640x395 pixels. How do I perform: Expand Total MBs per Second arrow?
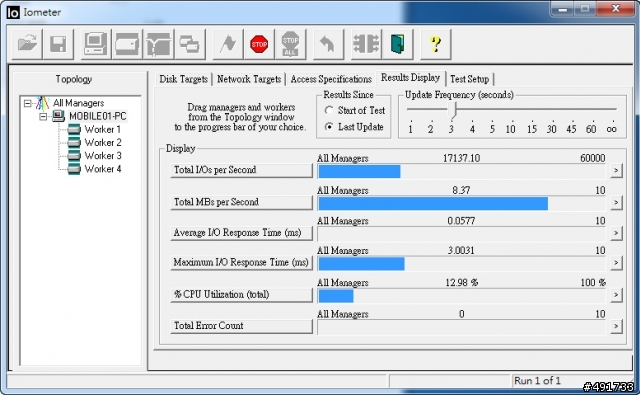click(616, 202)
